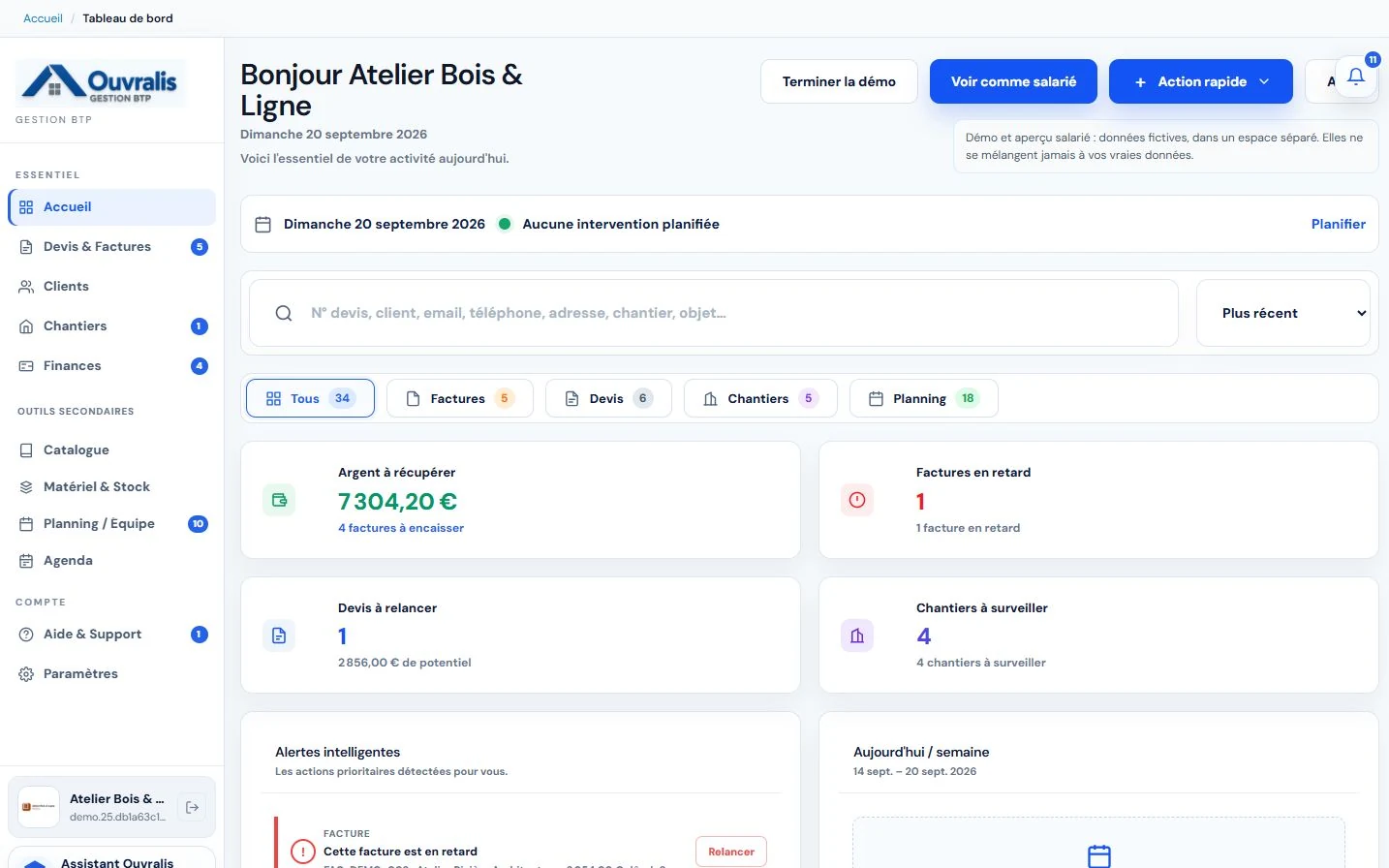The width and height of the screenshot is (1389, 868).
Task: Click the clock icon in Factures en retard card
Action: (857, 500)
